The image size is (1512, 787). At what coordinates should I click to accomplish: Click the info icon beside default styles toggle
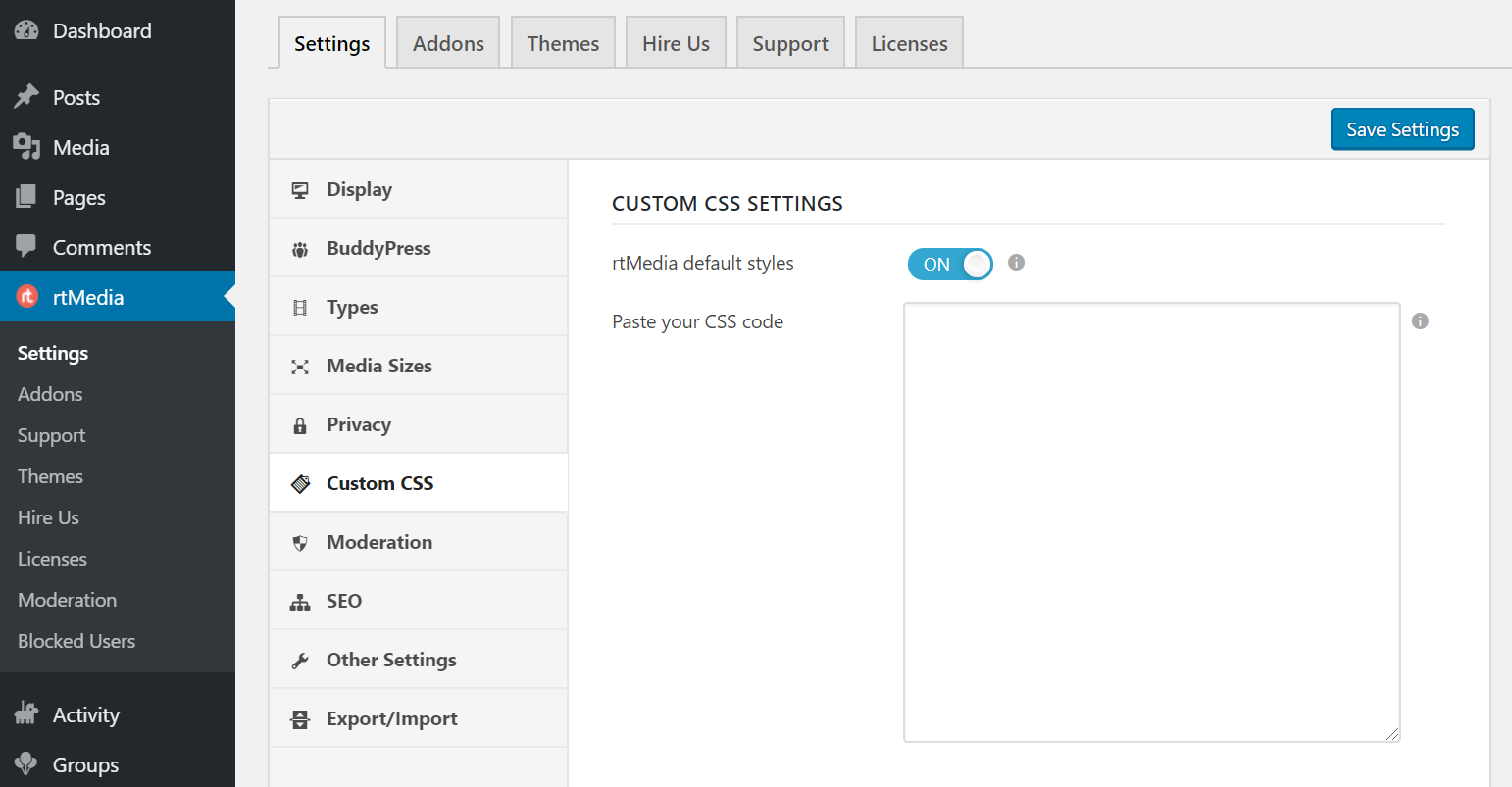coord(1016,263)
